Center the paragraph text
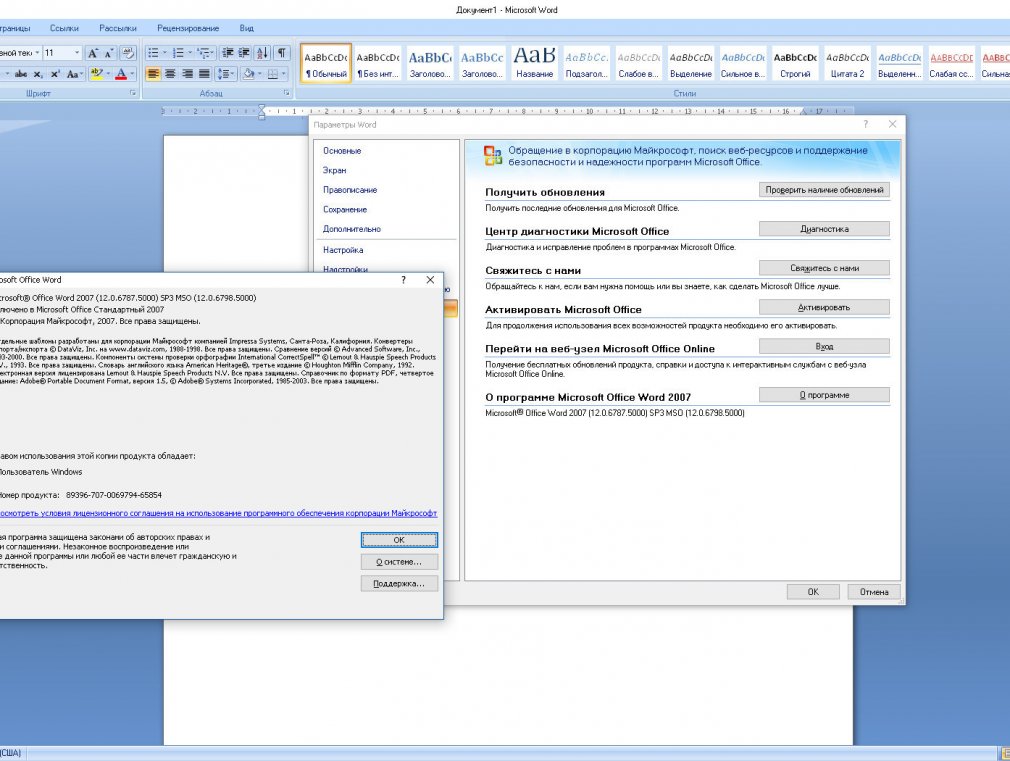The height and width of the screenshot is (761, 1010). click(x=170, y=74)
